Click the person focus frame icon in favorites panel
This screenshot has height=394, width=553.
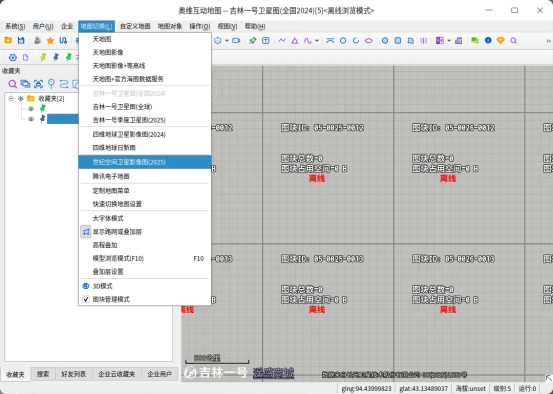pos(38,84)
